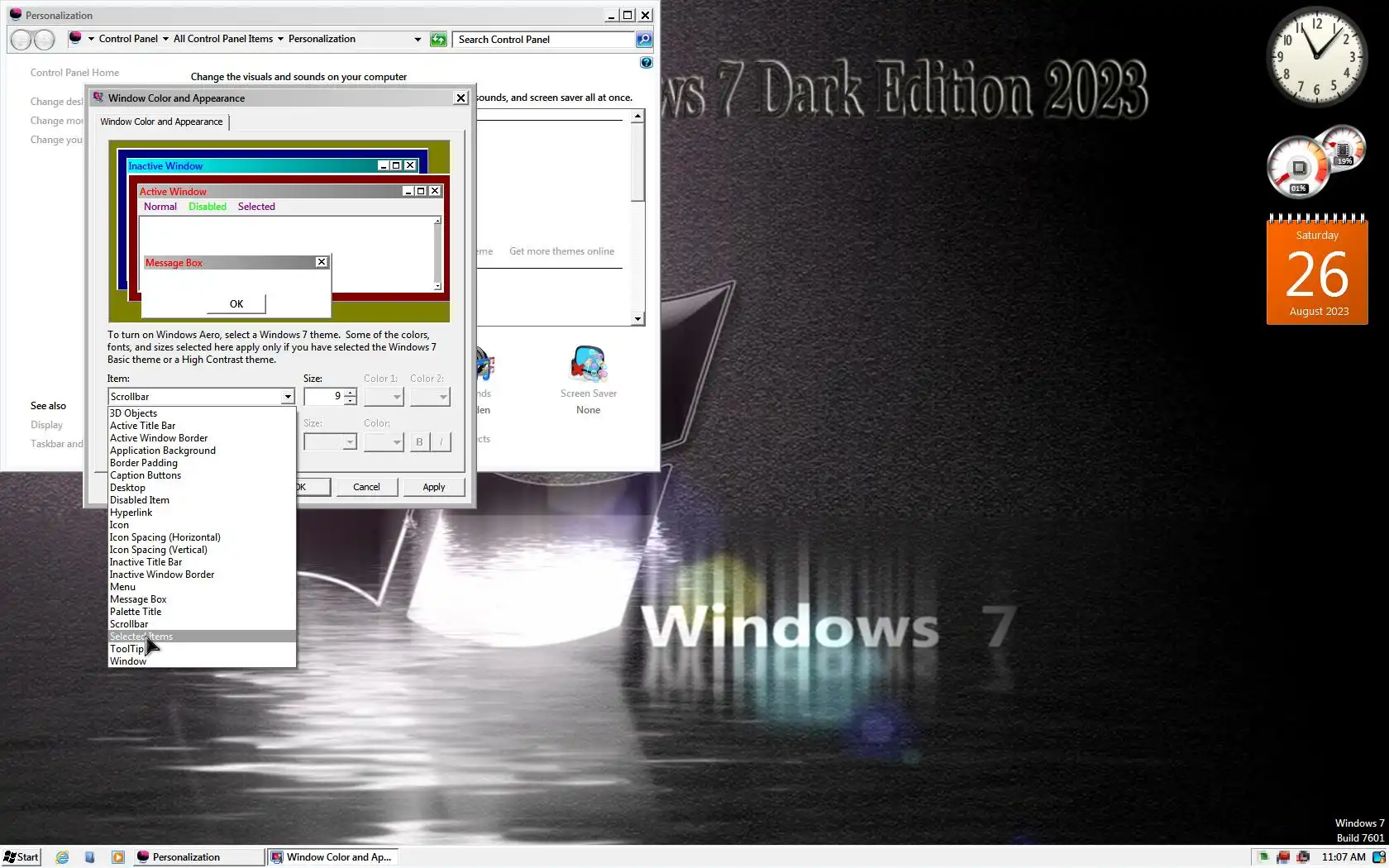Choose the Menu entry in Item list
The width and height of the screenshot is (1389, 868).
point(202,587)
